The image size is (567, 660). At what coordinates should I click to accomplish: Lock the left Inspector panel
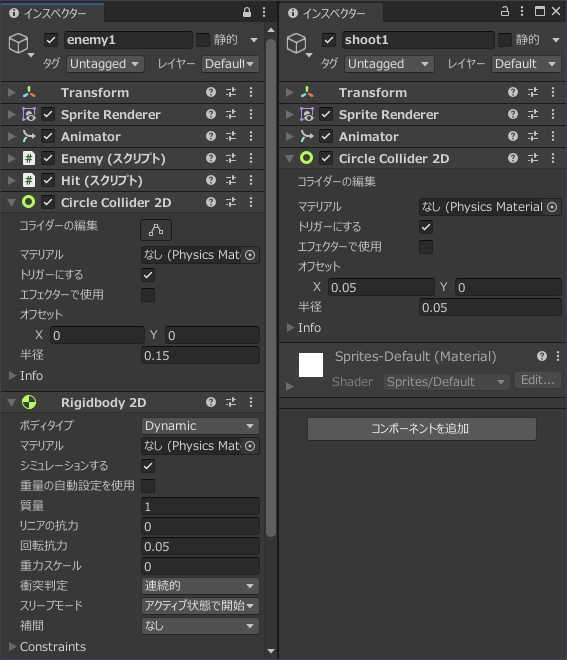click(247, 13)
